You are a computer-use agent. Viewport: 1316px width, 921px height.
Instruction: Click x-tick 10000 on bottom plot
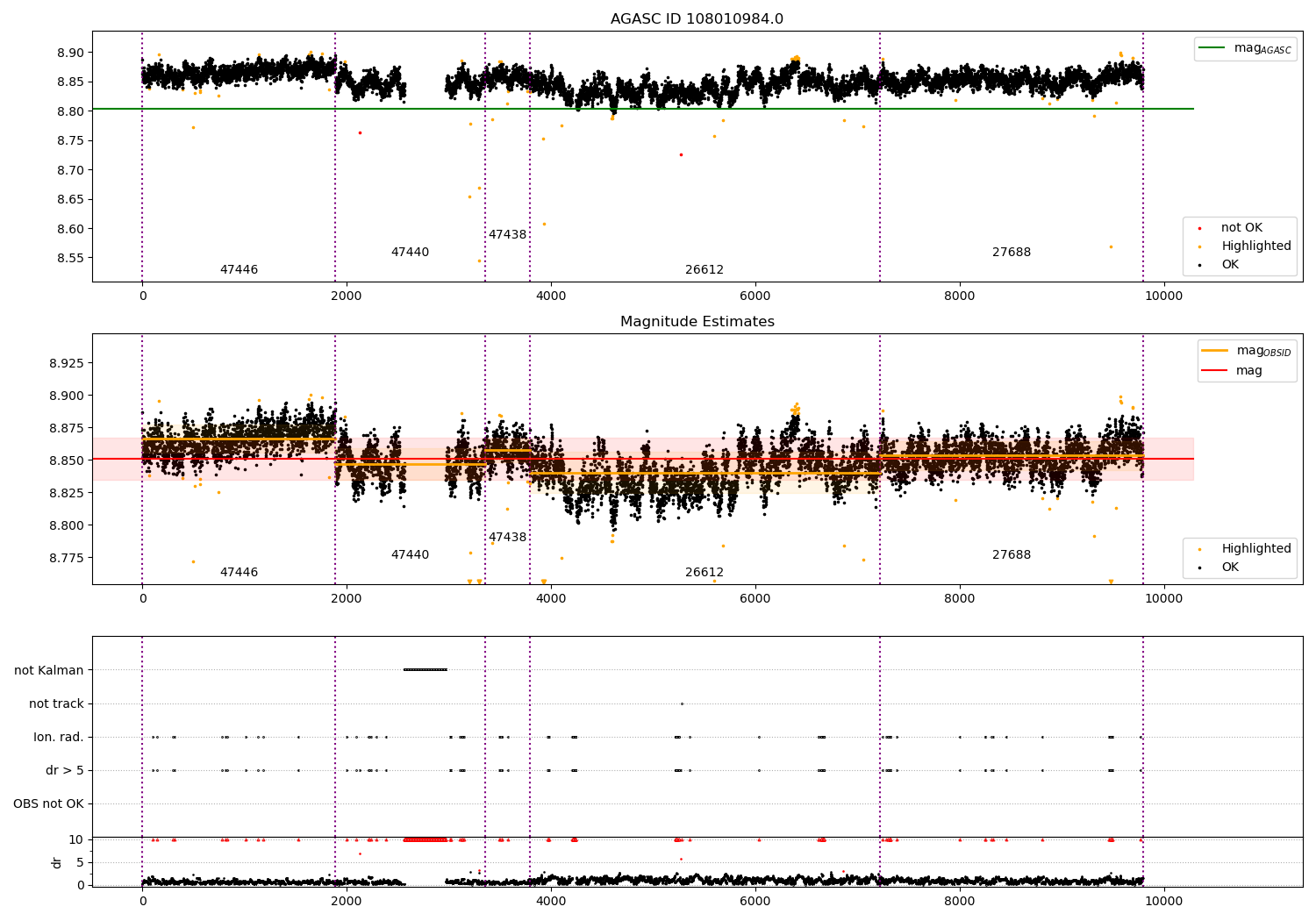coord(1164,902)
